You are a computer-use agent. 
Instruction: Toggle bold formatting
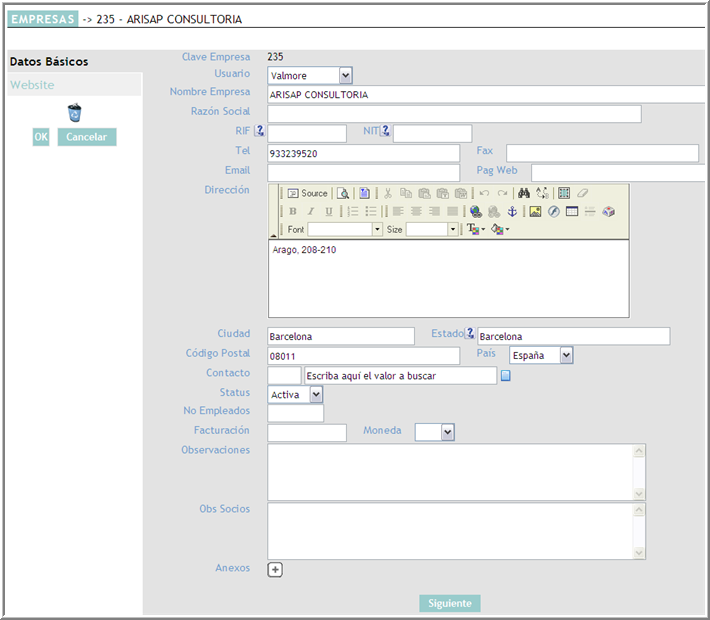click(x=293, y=211)
